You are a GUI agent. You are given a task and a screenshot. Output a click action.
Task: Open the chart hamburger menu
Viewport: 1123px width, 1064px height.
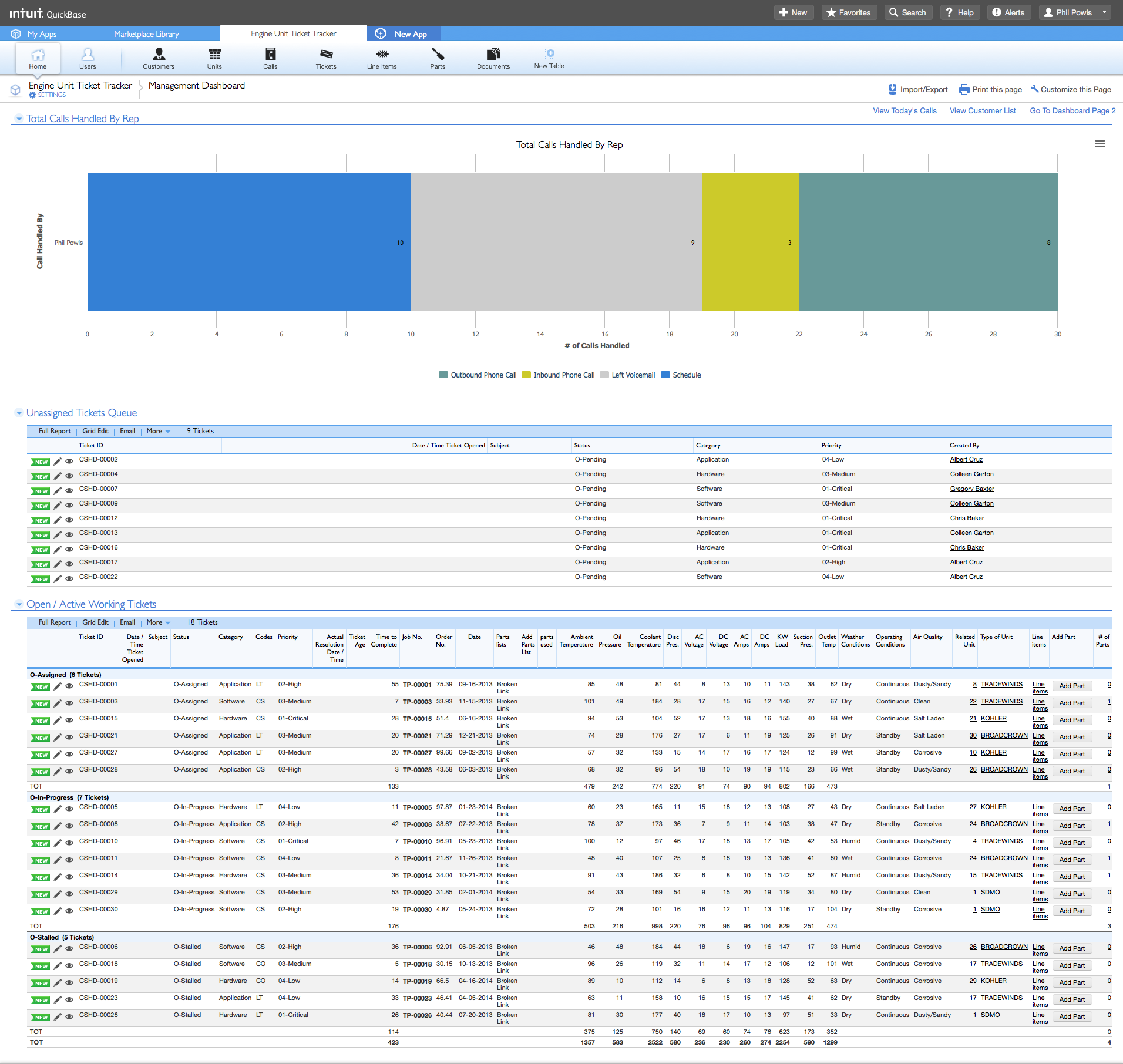pyautogui.click(x=1100, y=144)
